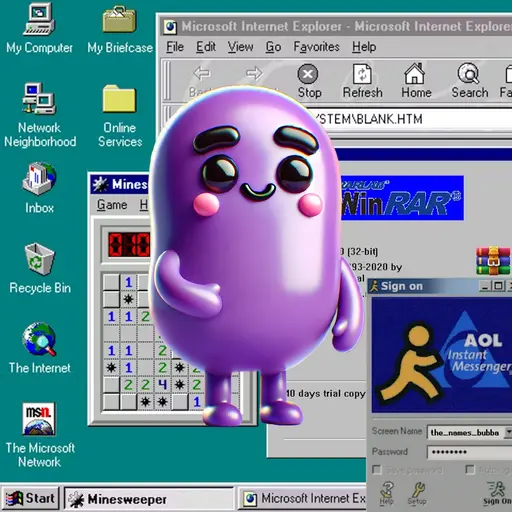Screen dimensions: 512x512
Task: Open the Game menu in Minesweeper
Action: coord(112,205)
